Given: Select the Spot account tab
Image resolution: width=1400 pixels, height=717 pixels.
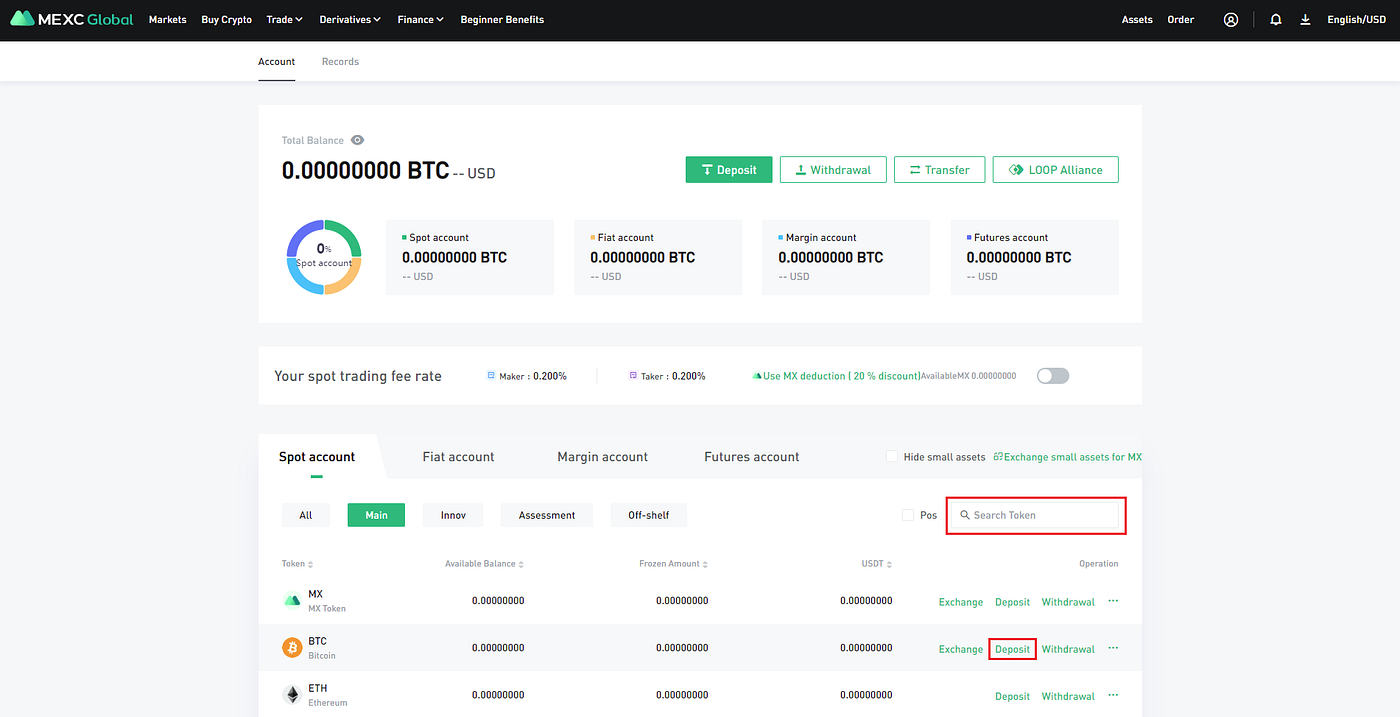Looking at the screenshot, I should (x=317, y=457).
